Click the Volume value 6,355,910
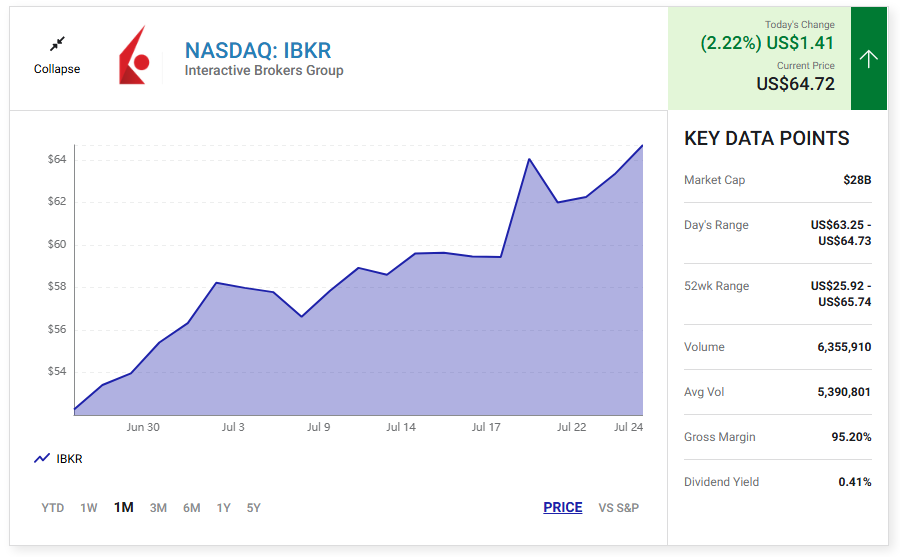Screen dimensions: 900x557 pyautogui.click(x=844, y=347)
